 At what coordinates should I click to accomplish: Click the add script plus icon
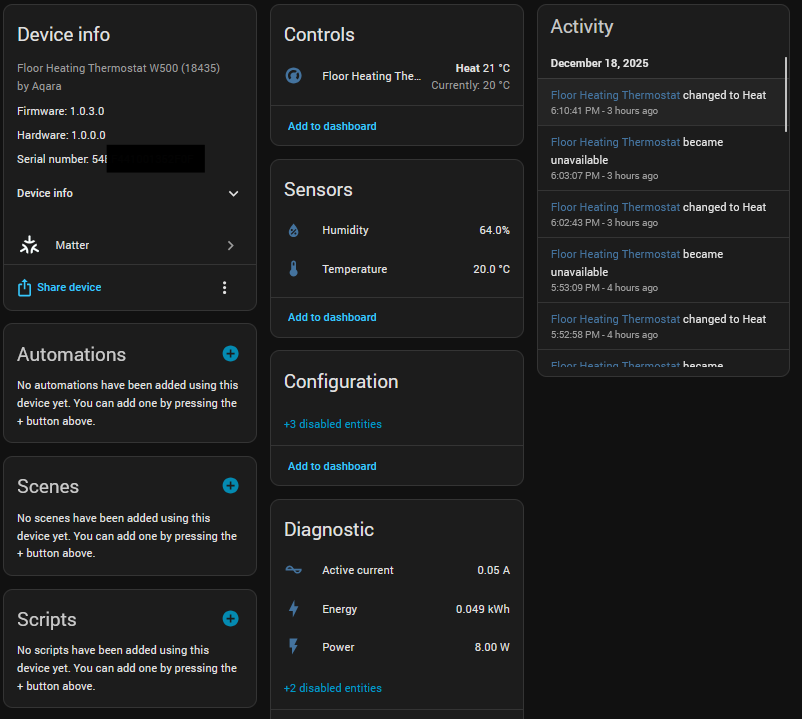pyautogui.click(x=230, y=619)
